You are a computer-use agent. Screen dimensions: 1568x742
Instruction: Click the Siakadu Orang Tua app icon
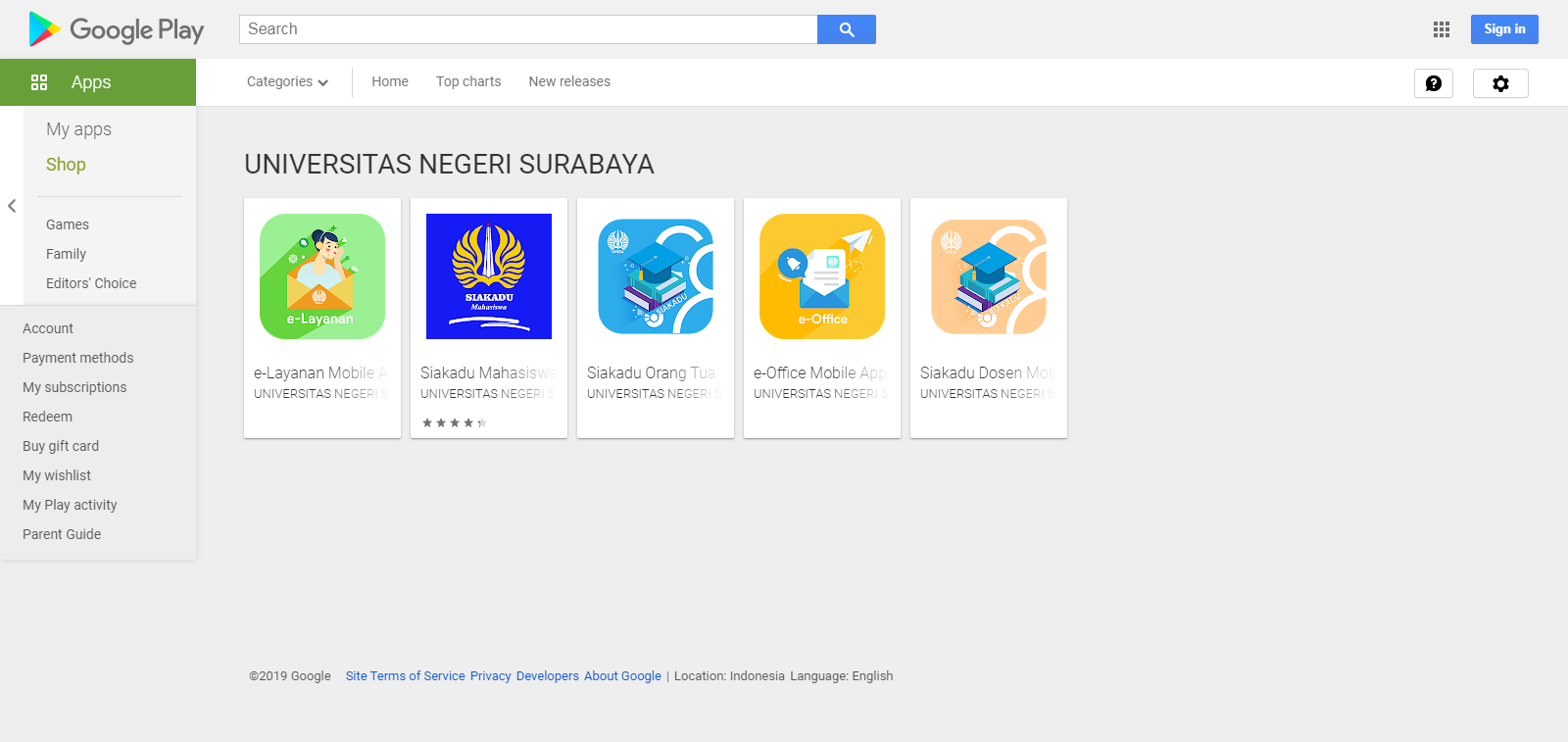coord(656,276)
